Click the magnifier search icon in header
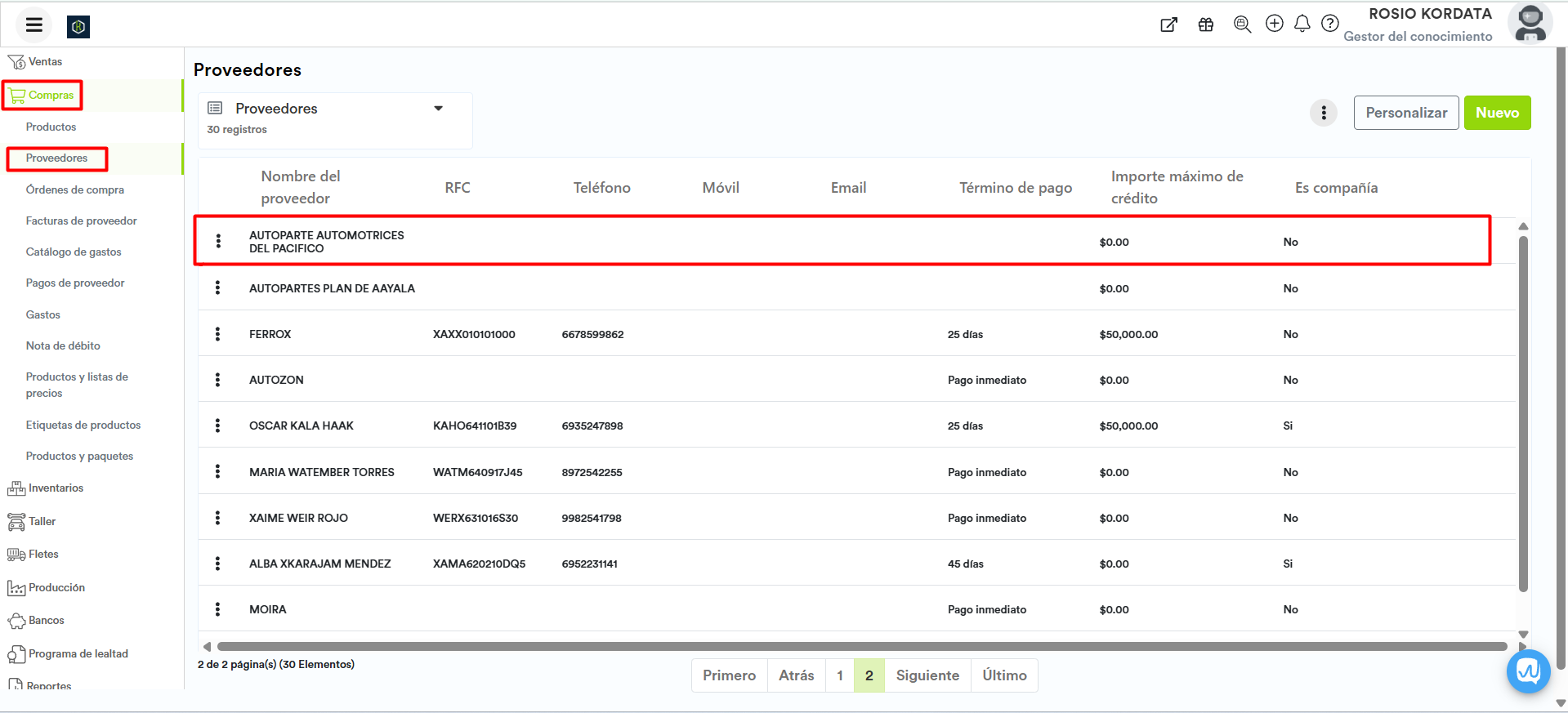 click(1242, 25)
